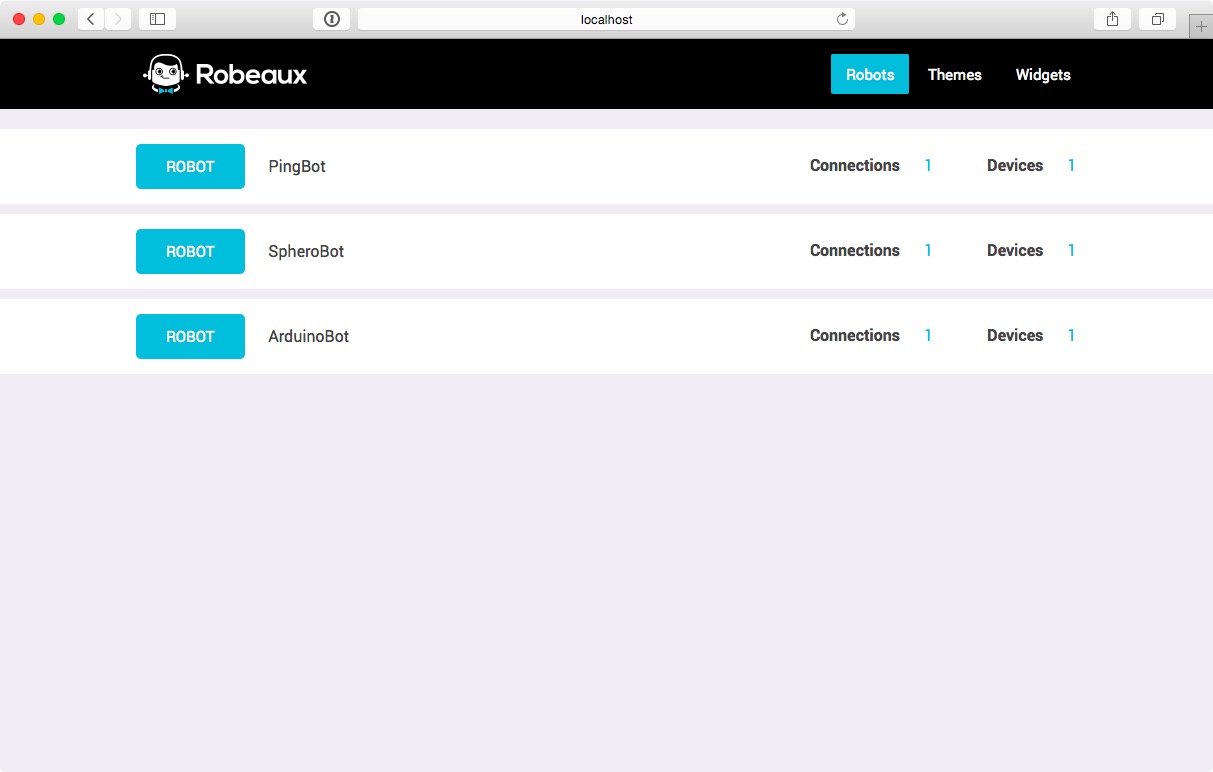Maximize the window with the green button
The height and width of the screenshot is (772, 1213).
pyautogui.click(x=59, y=19)
